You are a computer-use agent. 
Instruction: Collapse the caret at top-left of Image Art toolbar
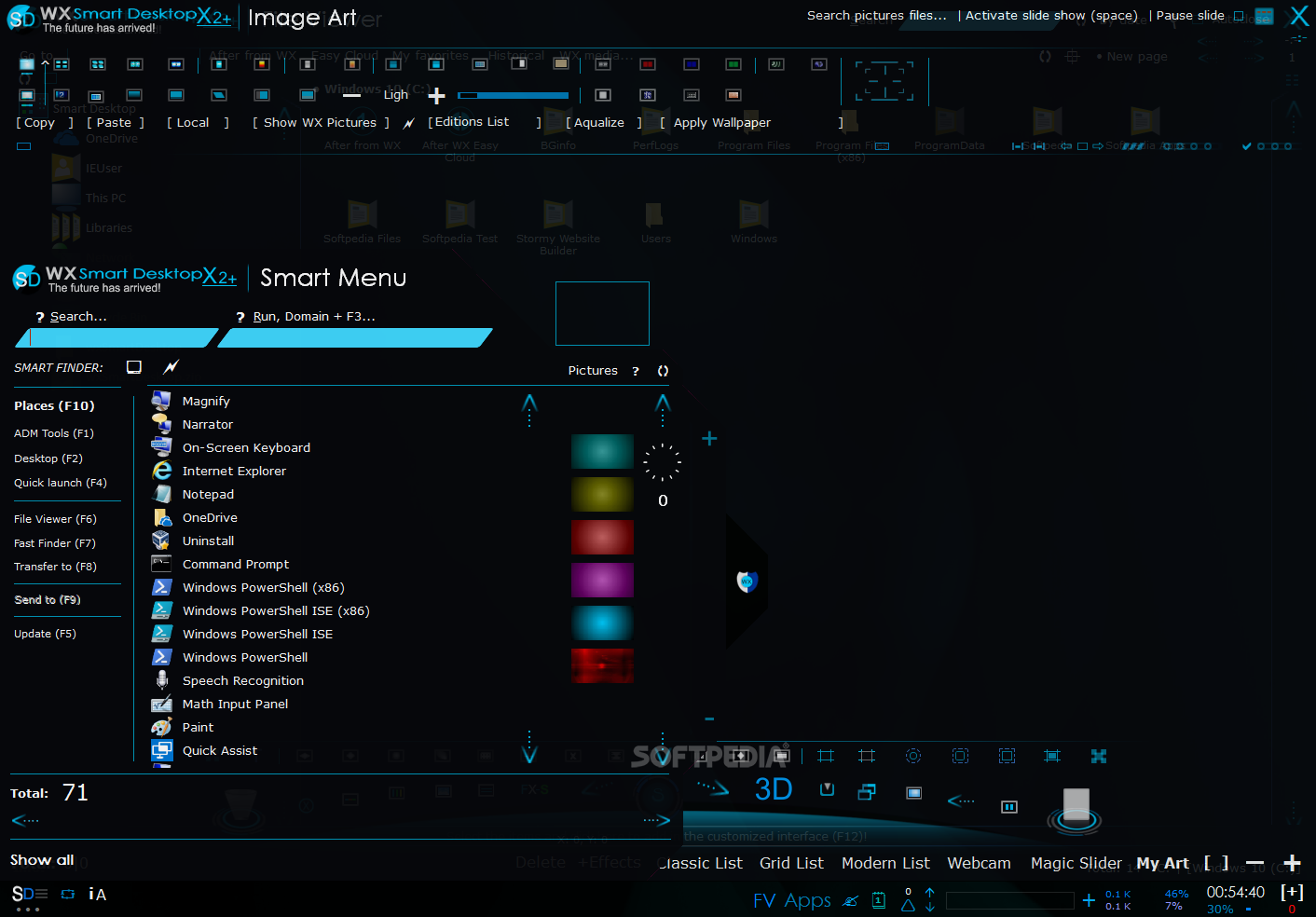45,63
